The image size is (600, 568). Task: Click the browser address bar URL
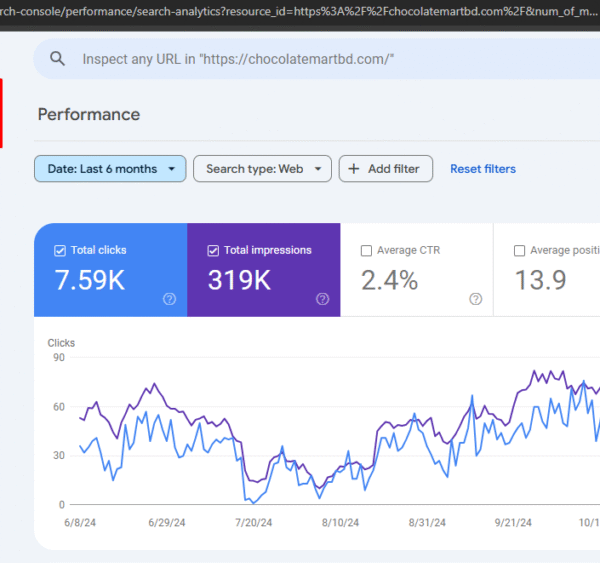pyautogui.click(x=300, y=11)
